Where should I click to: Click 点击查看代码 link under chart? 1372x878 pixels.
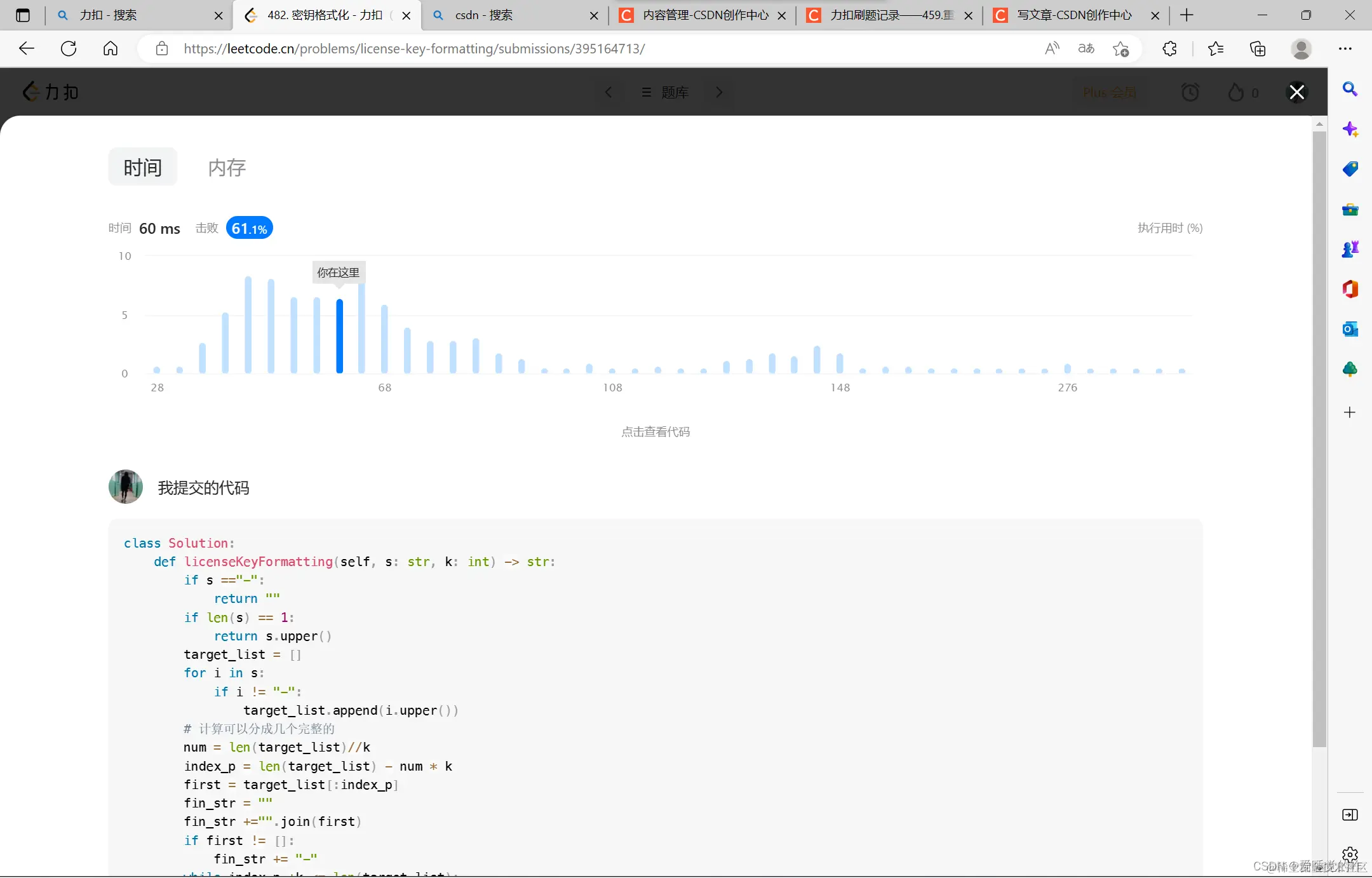[656, 432]
